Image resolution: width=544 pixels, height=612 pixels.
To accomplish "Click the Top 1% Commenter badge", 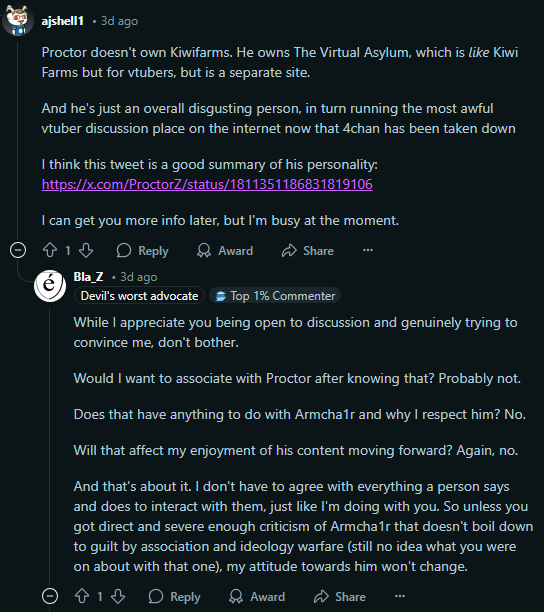I will click(275, 296).
